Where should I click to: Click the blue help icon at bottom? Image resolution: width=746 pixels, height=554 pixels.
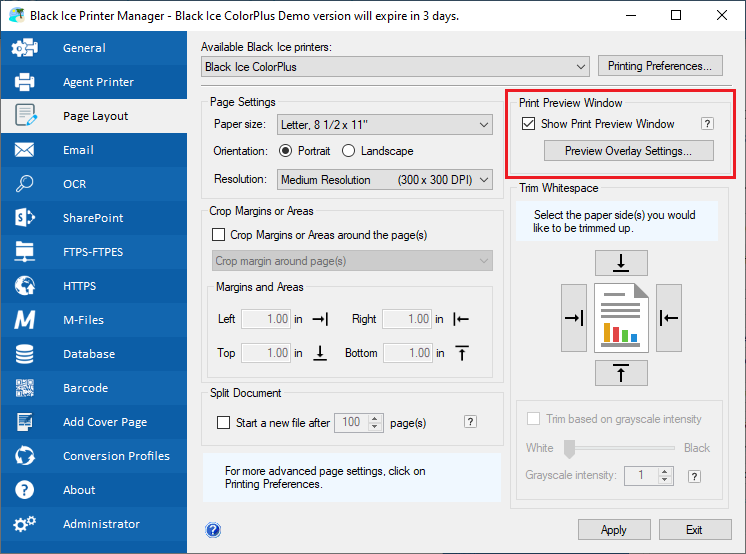(x=213, y=530)
